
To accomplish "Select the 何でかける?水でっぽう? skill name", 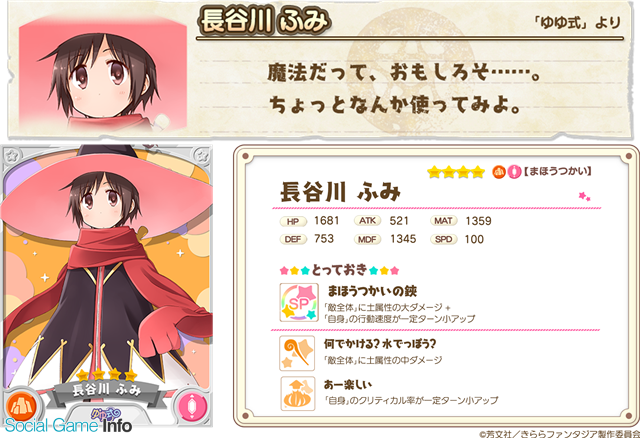I will [x=380, y=344].
